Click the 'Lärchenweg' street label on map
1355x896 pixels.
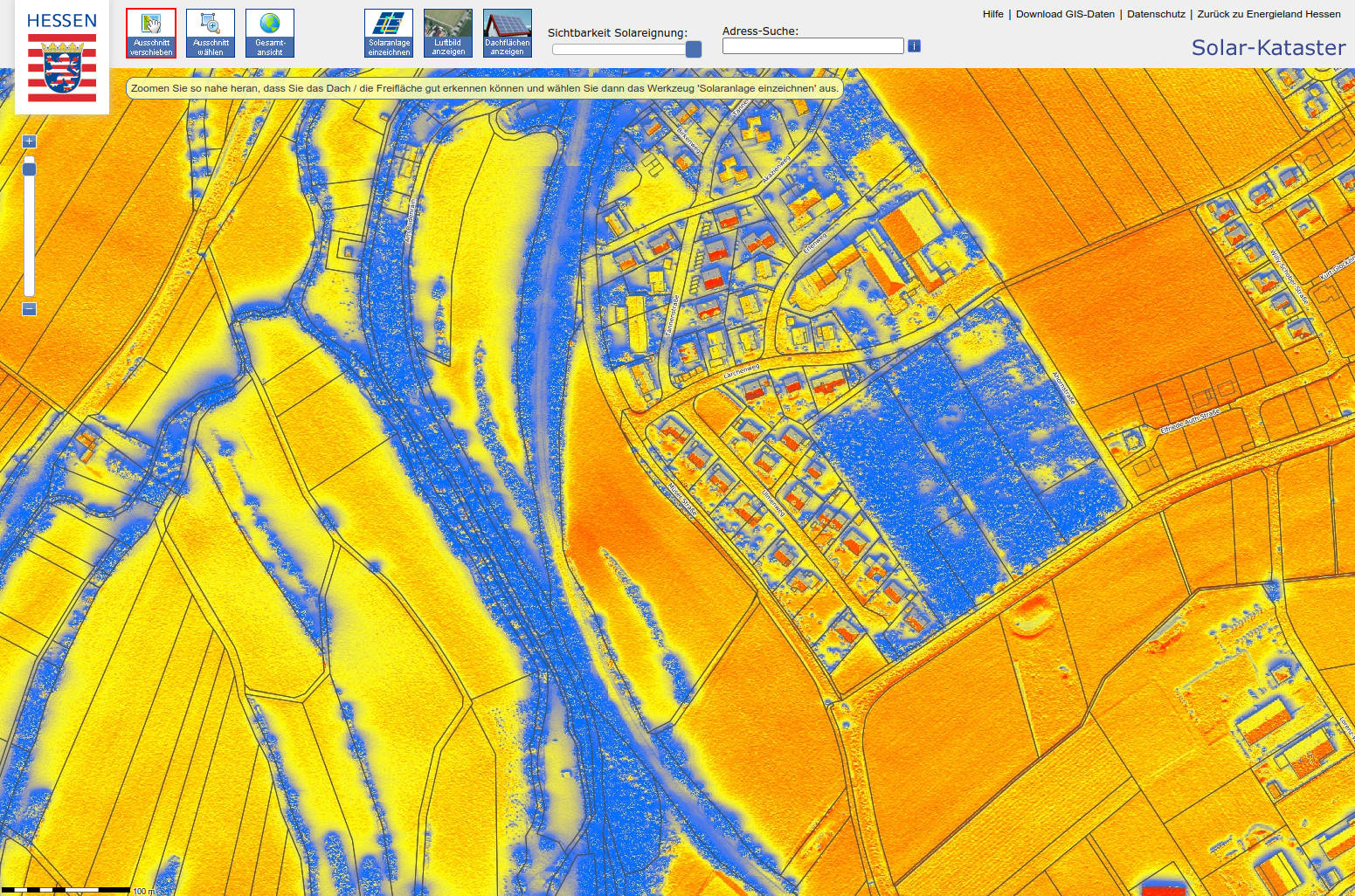pyautogui.click(x=742, y=371)
